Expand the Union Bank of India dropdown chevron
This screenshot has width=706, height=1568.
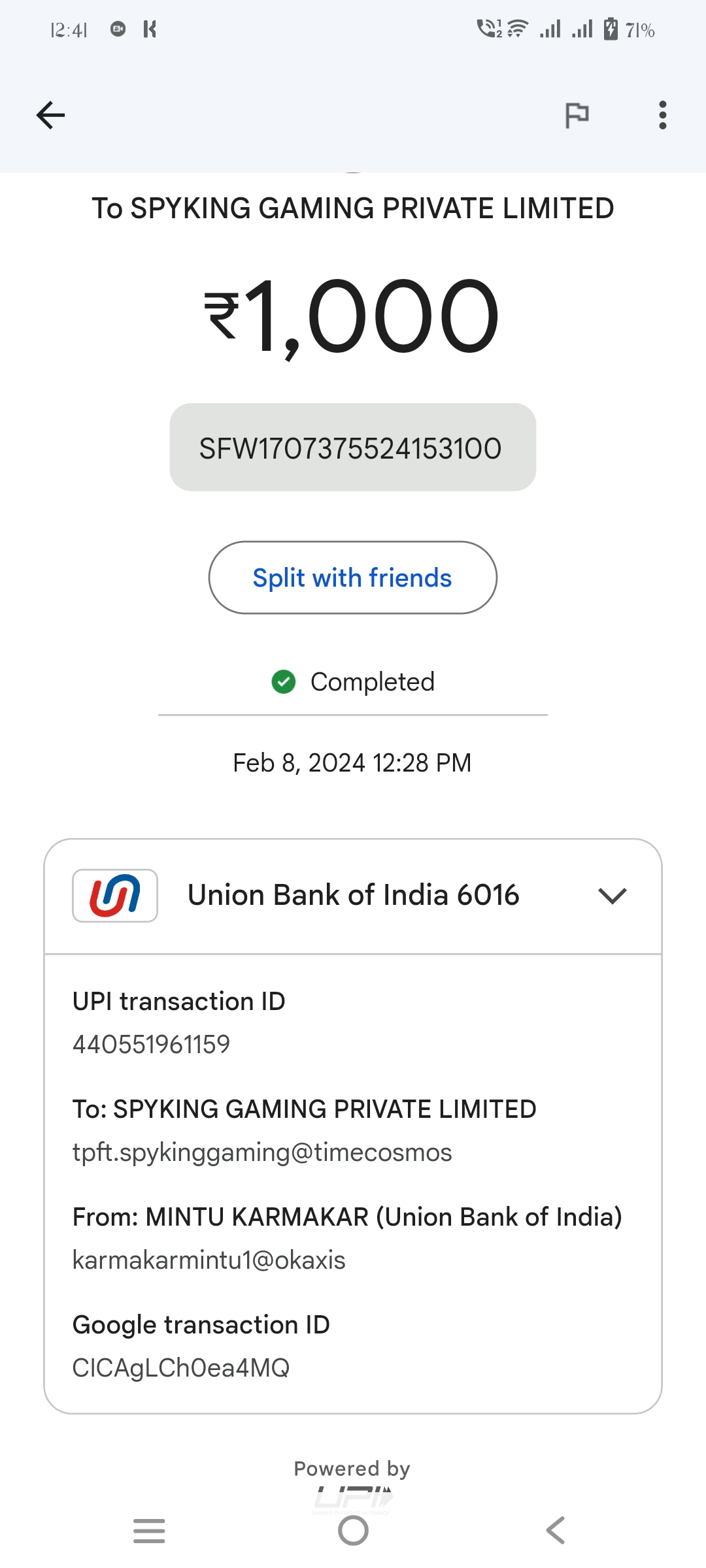tap(612, 896)
